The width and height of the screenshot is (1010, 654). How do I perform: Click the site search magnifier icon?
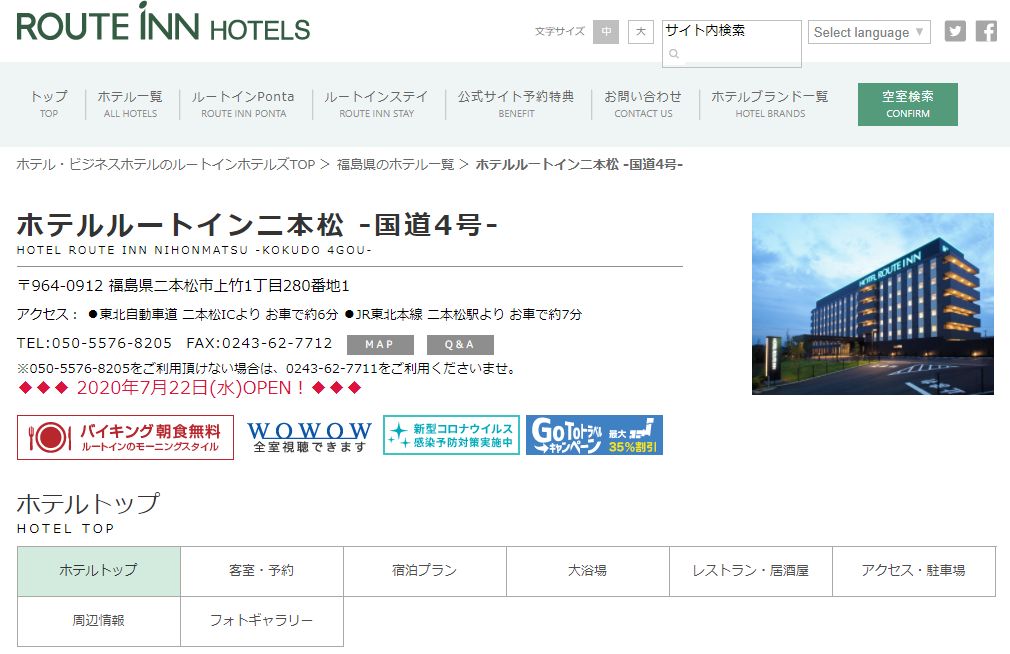[674, 53]
